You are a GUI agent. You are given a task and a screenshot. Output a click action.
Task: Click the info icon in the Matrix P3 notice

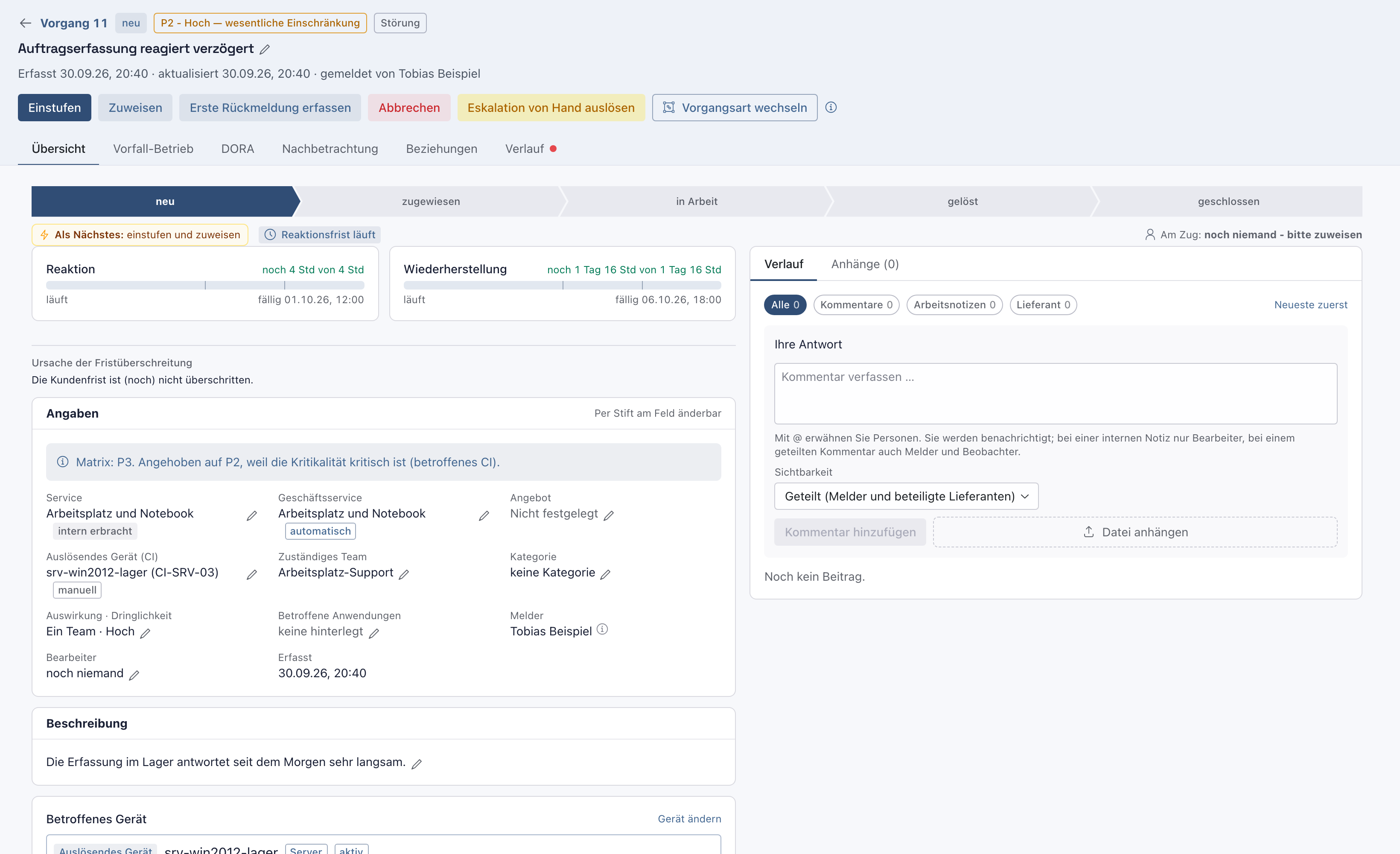click(62, 462)
